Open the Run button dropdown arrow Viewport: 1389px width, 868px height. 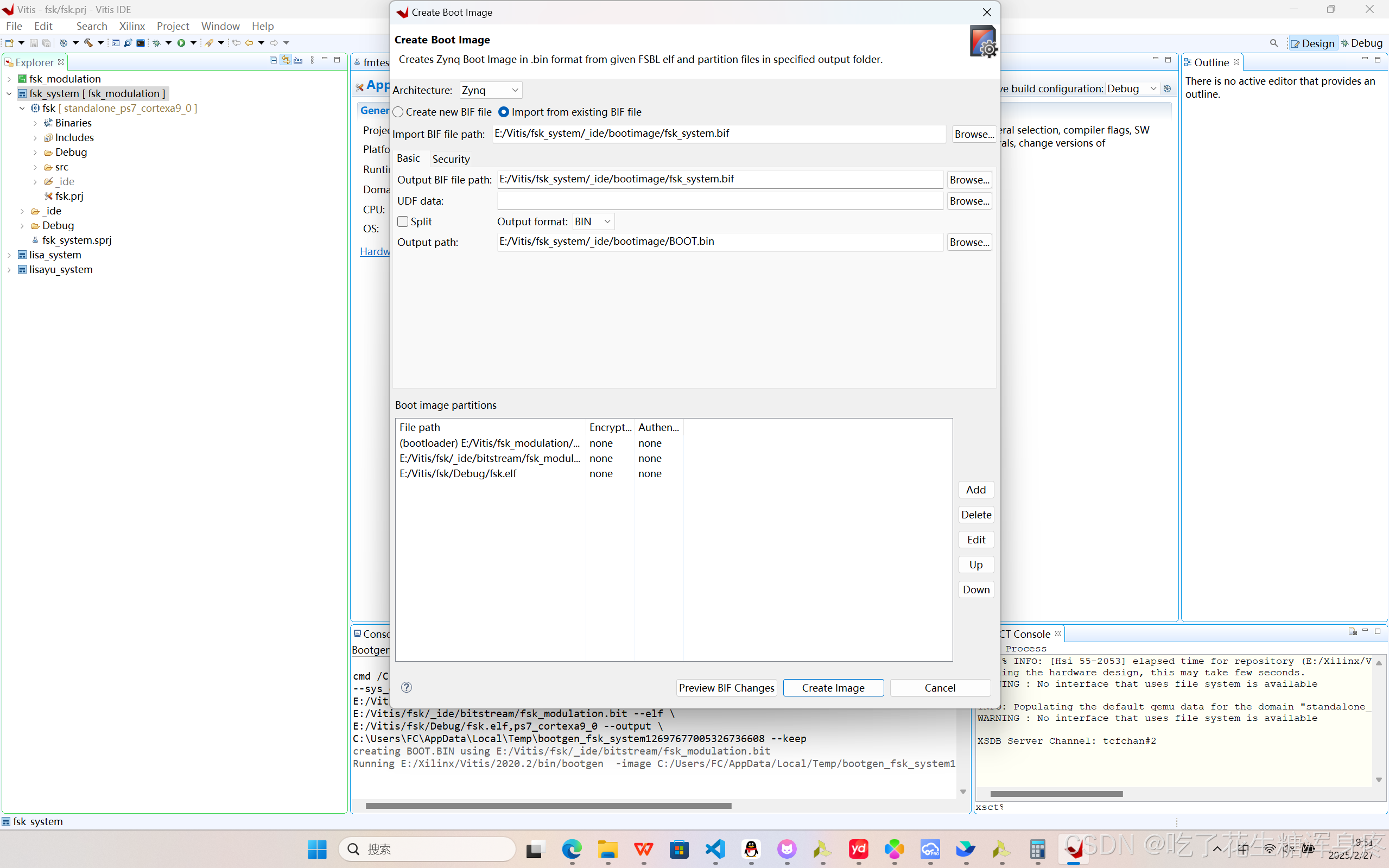point(193,43)
